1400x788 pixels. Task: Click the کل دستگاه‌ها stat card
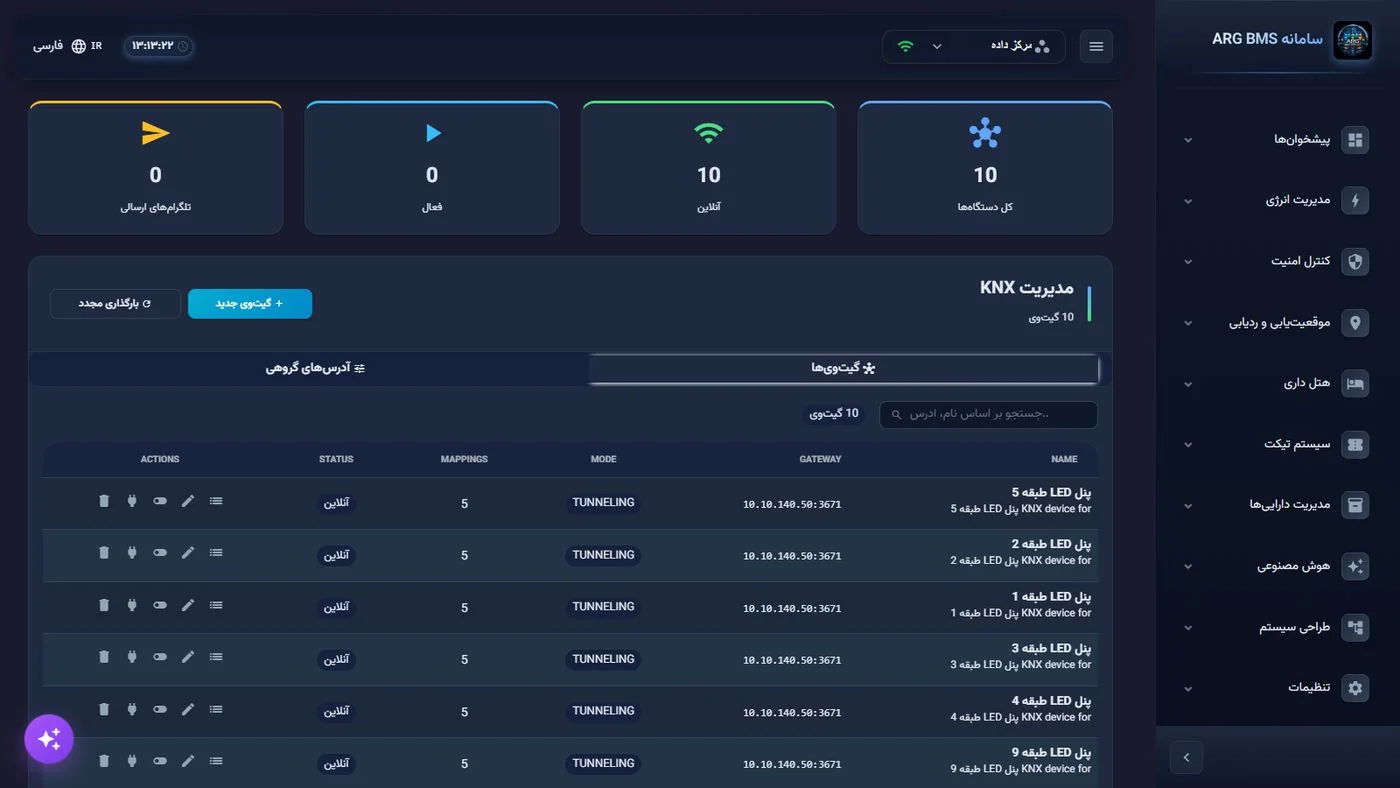985,168
